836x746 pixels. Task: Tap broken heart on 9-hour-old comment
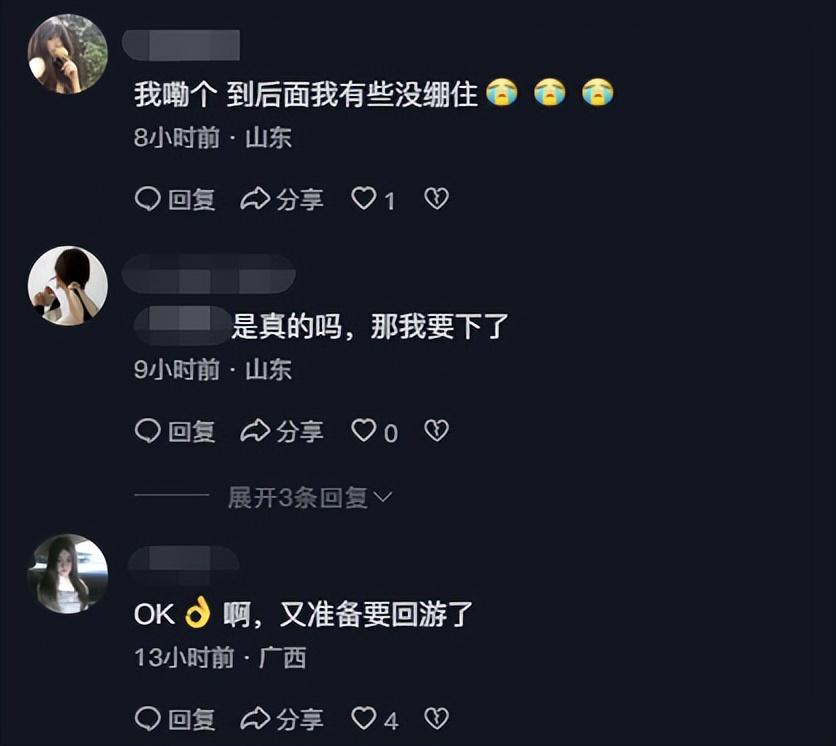click(x=437, y=430)
